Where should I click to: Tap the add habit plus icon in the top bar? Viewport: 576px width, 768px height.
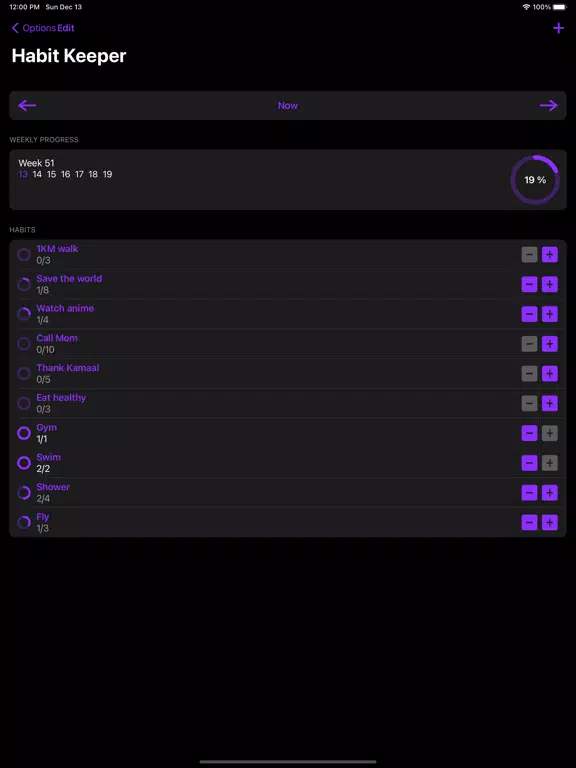coord(558,28)
